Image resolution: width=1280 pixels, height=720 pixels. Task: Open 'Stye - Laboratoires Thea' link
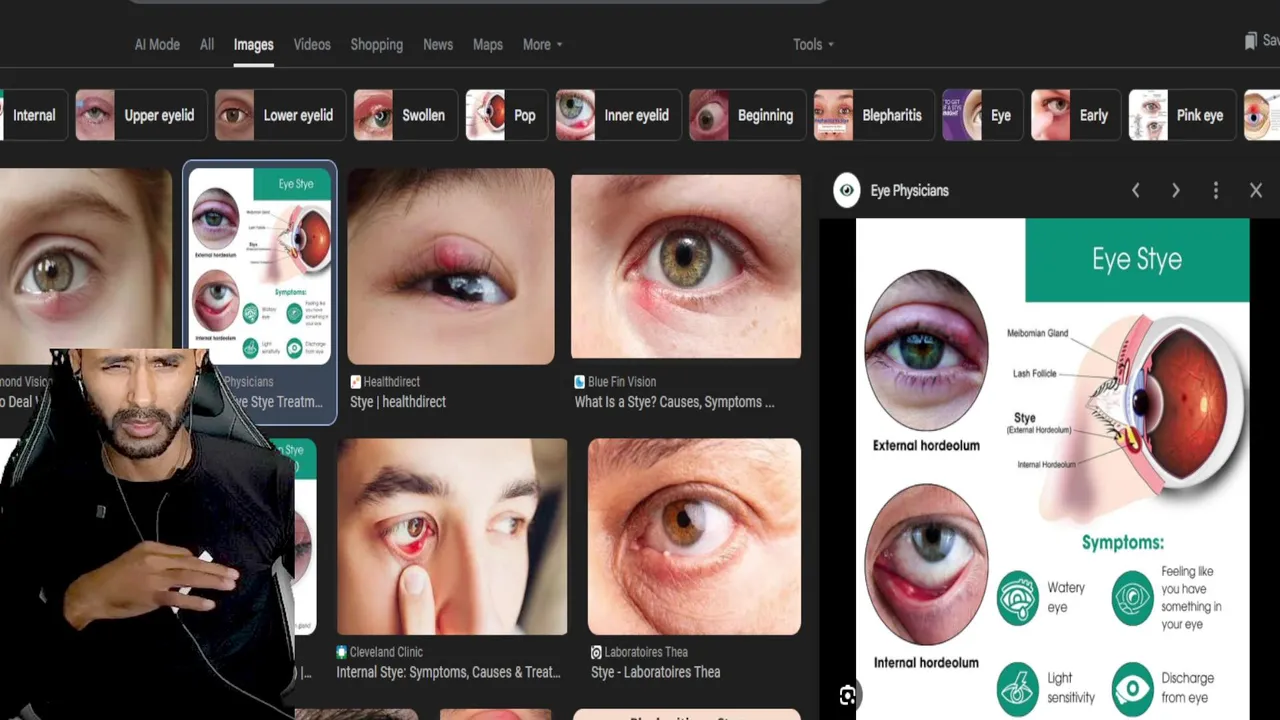pyautogui.click(x=655, y=672)
